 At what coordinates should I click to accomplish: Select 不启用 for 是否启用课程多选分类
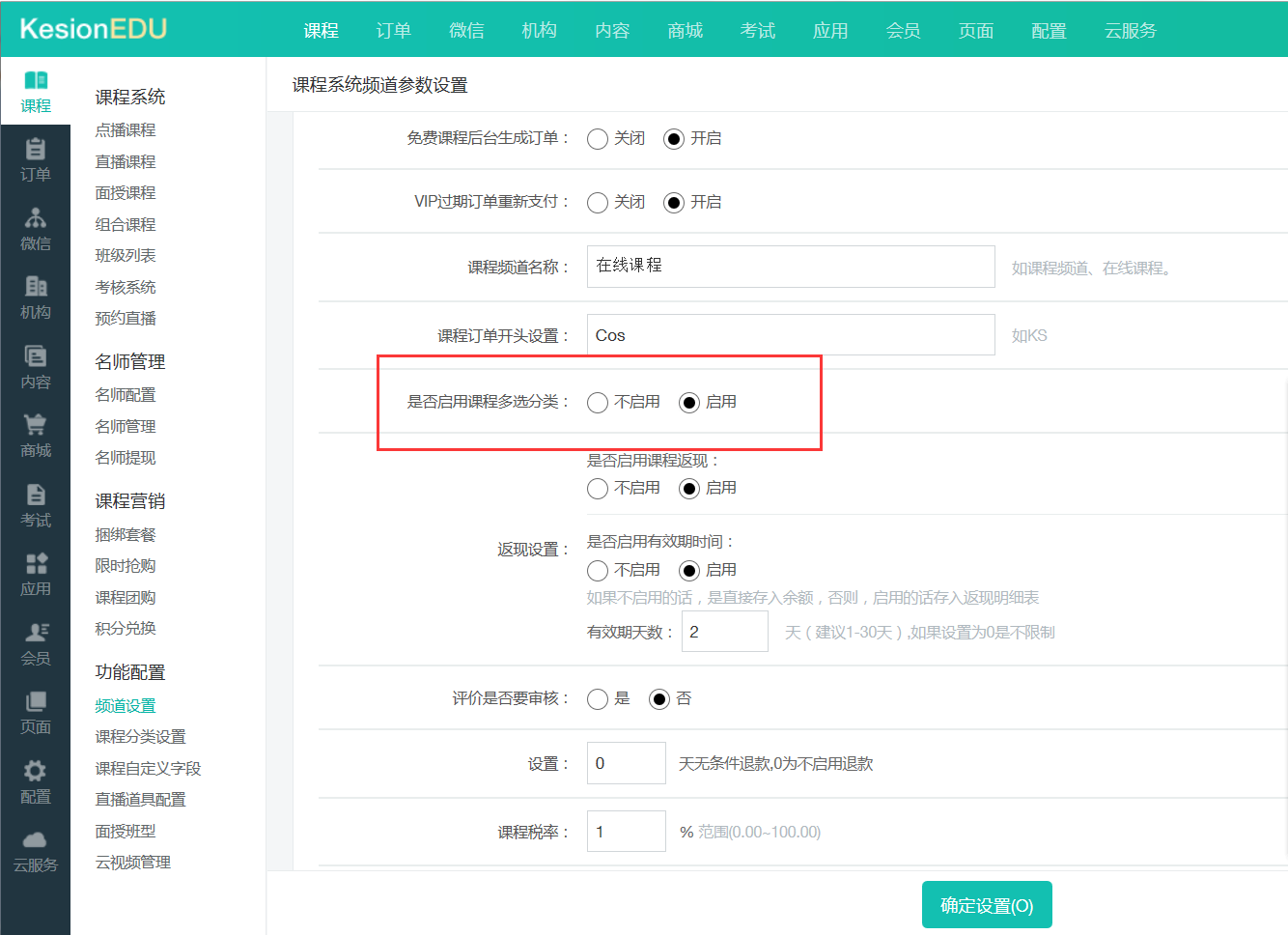pyautogui.click(x=598, y=403)
